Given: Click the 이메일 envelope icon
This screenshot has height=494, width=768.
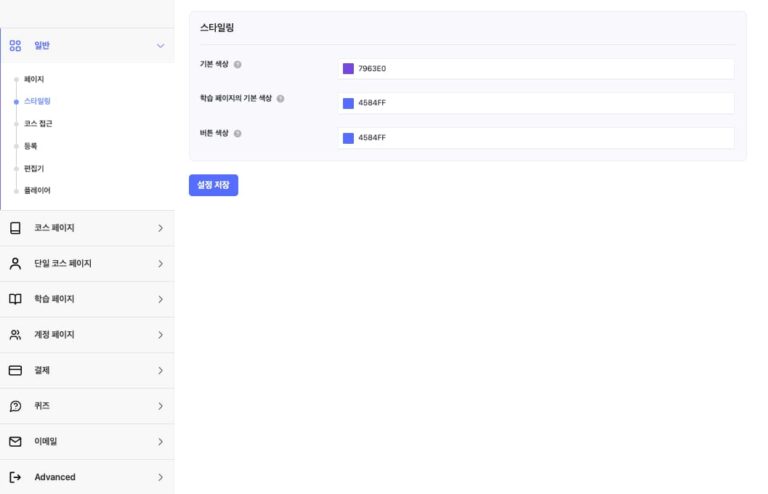Looking at the screenshot, I should coord(15,441).
